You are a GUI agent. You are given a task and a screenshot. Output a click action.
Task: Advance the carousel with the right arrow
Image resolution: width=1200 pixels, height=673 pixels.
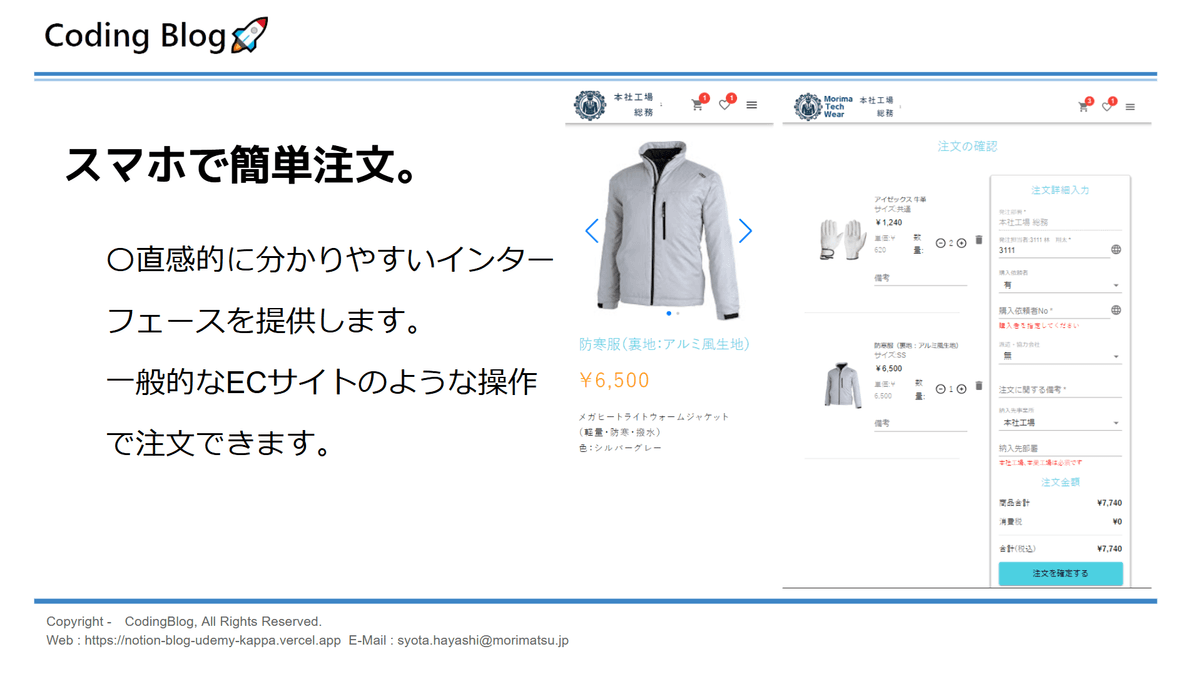(745, 231)
